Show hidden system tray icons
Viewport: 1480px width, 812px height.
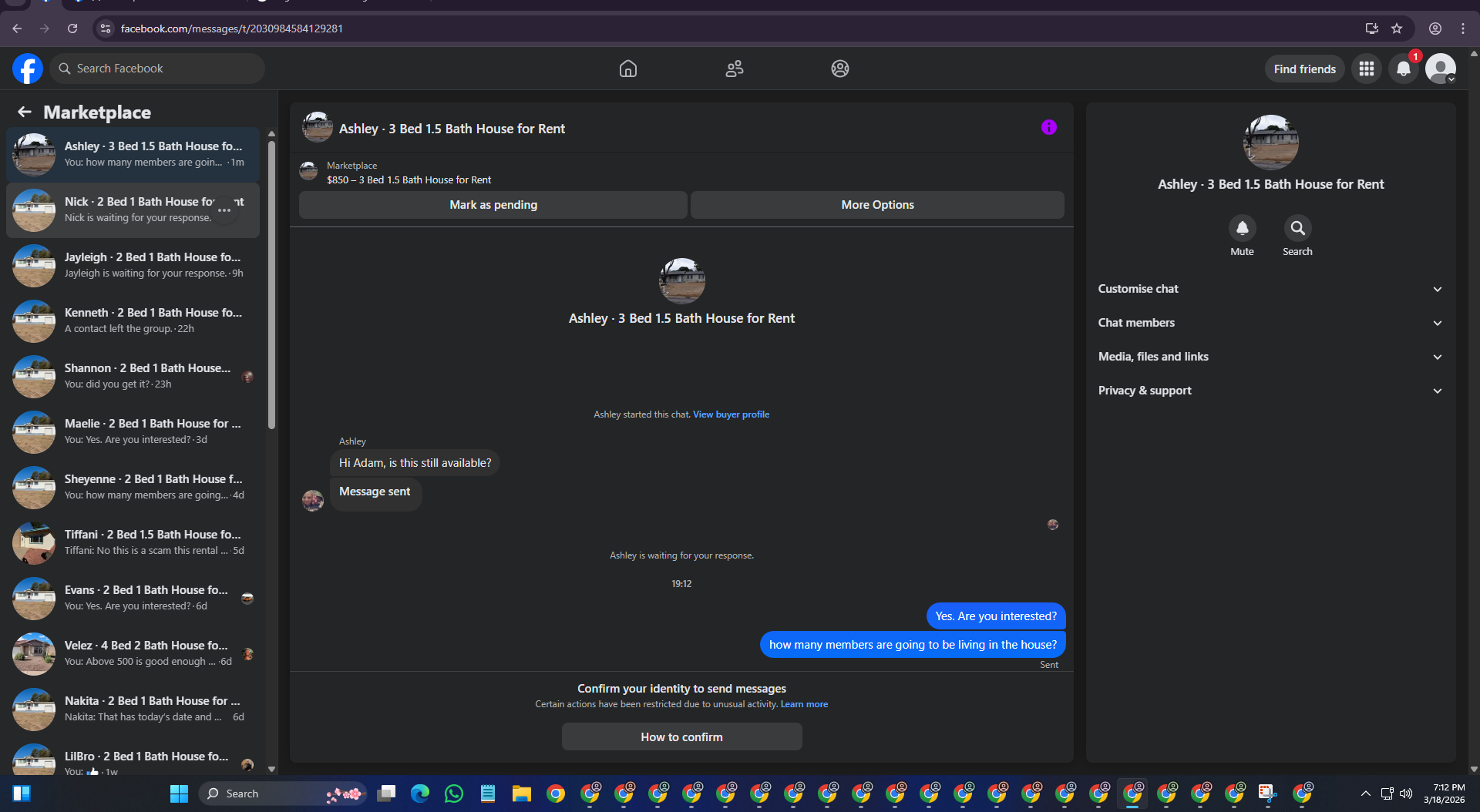pos(1365,794)
